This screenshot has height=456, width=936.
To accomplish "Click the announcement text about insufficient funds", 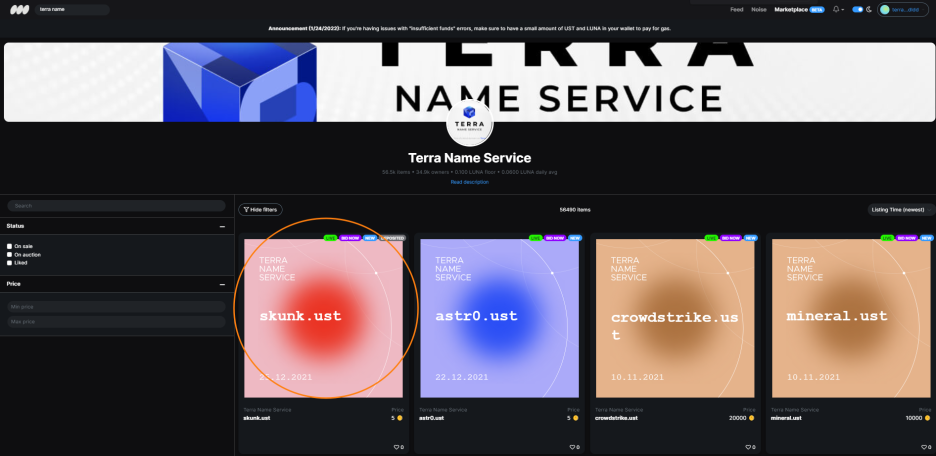I will pyautogui.click(x=469, y=28).
